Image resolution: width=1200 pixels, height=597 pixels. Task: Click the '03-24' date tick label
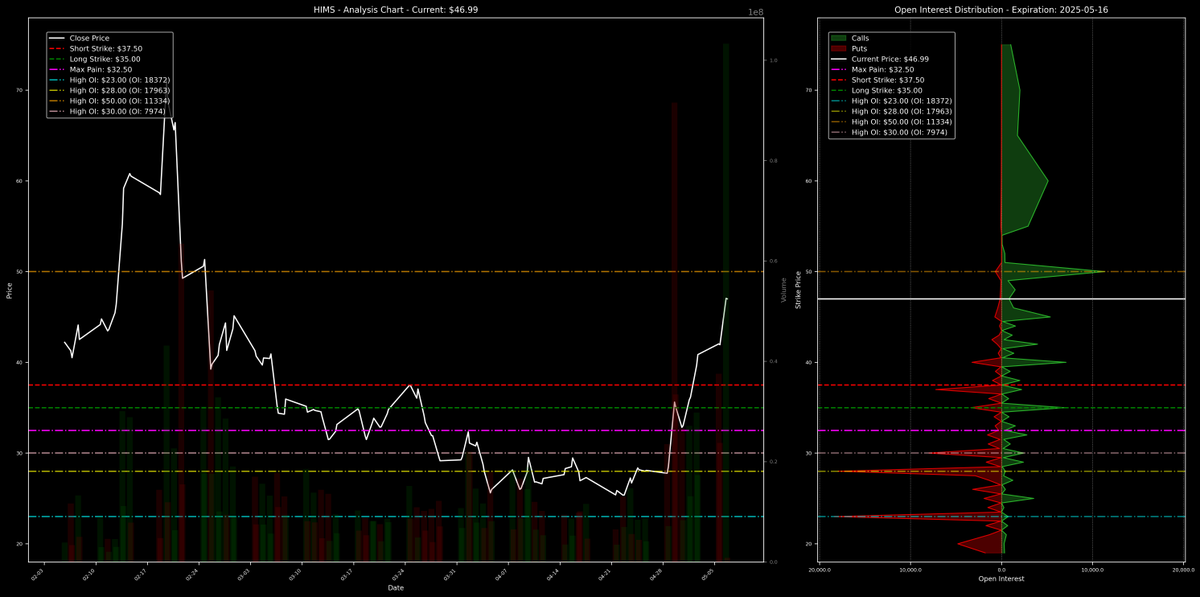399,574
